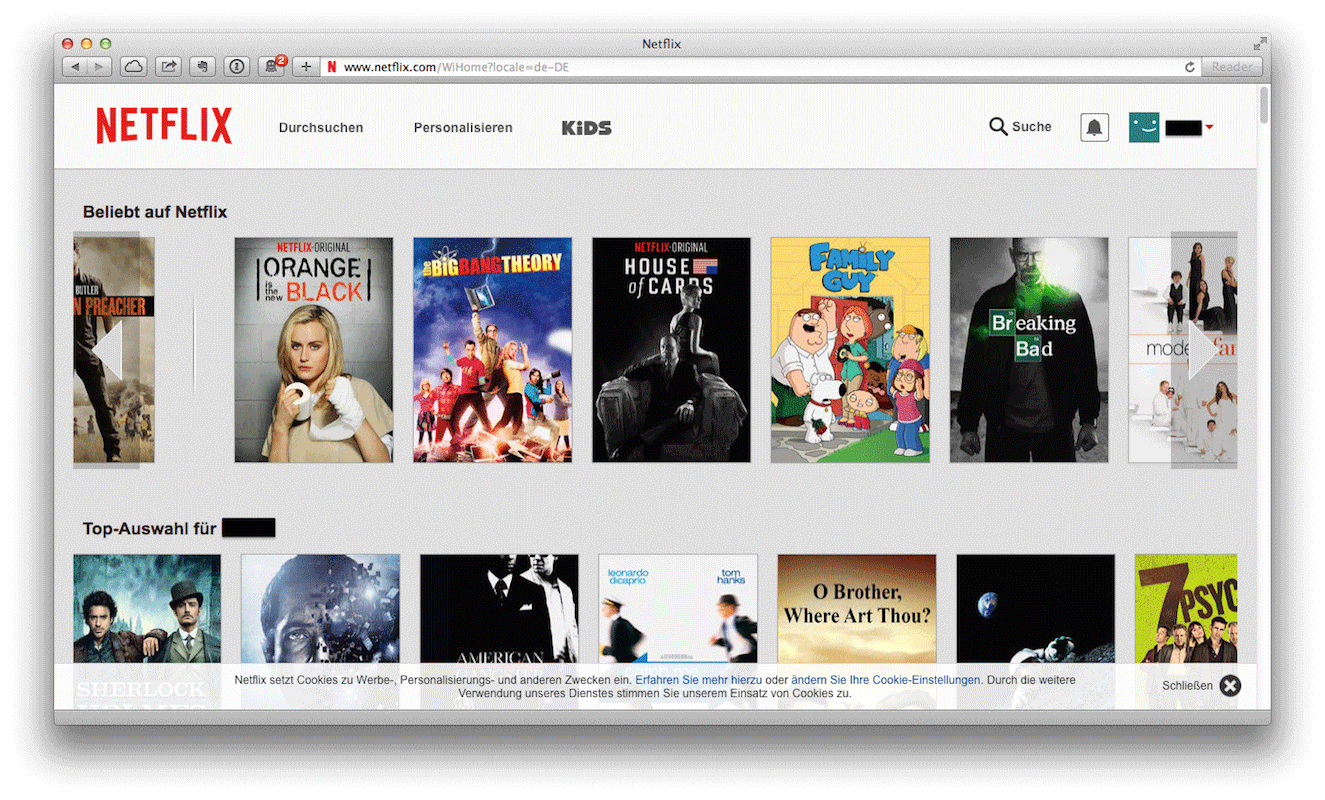Click the teal profile avatar
The height and width of the screenshot is (800, 1325).
pos(1144,127)
